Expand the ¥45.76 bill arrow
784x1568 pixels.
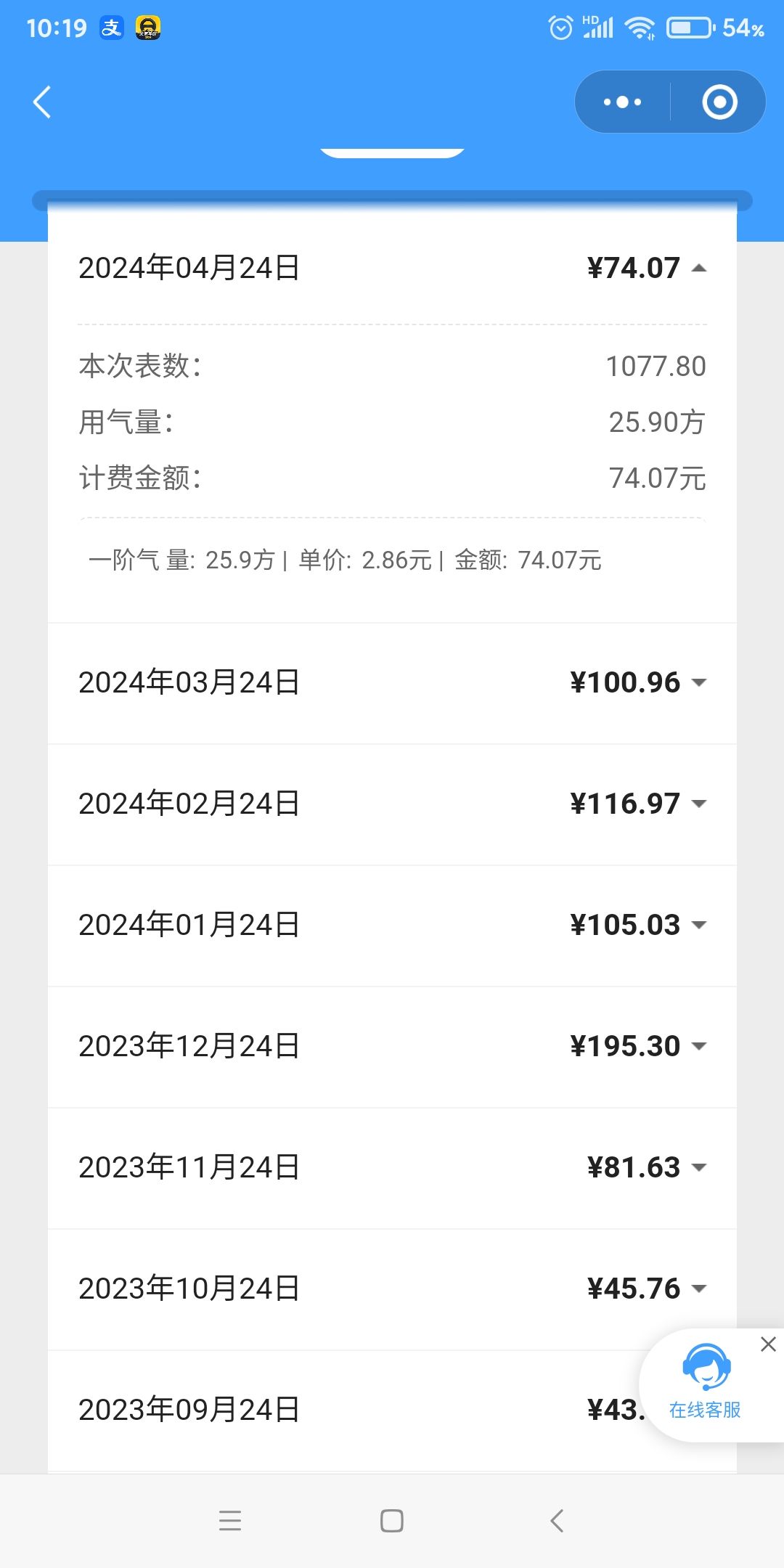click(x=699, y=1289)
